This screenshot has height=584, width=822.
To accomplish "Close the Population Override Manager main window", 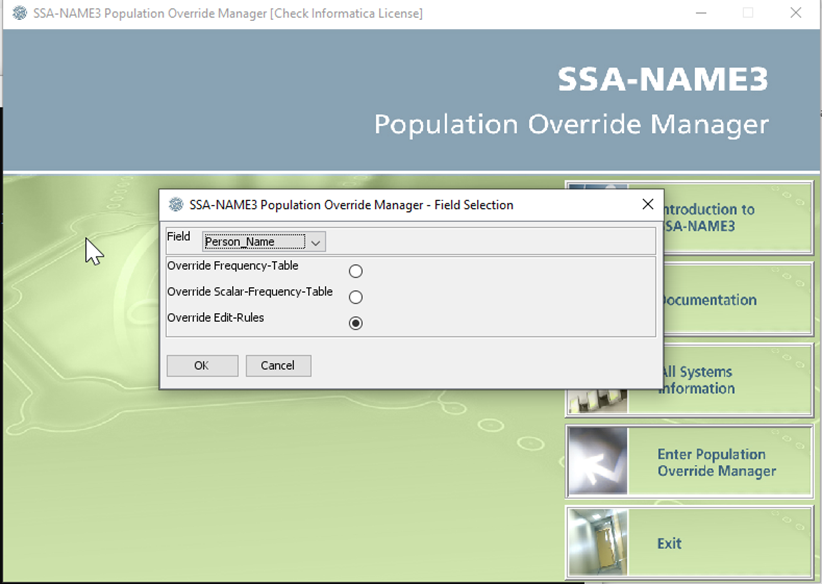I will [x=796, y=13].
